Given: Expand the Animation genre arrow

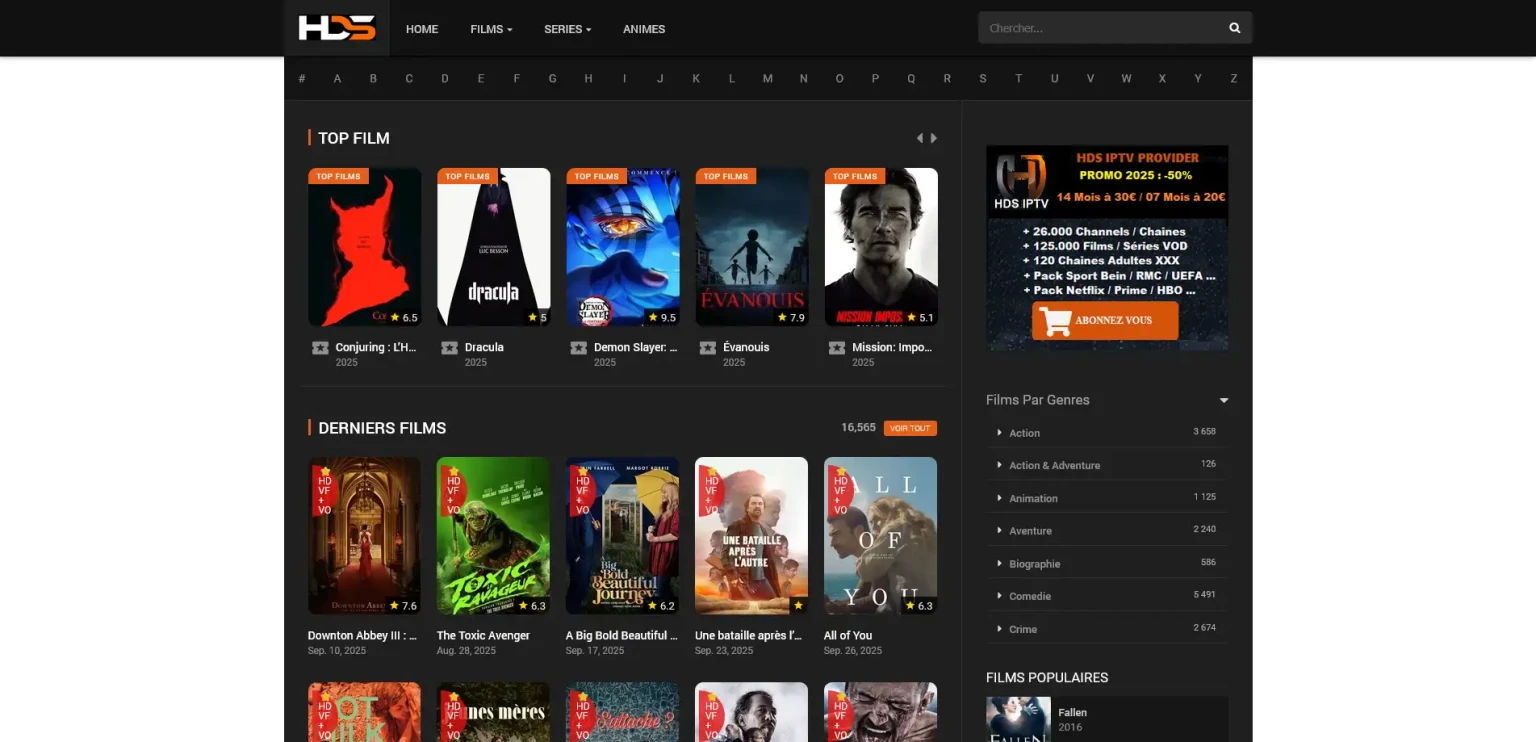Looking at the screenshot, I should (999, 498).
